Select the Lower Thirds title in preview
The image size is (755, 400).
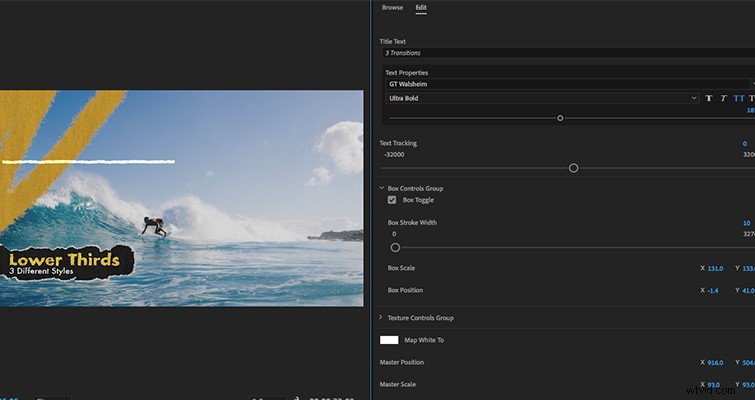tap(65, 261)
